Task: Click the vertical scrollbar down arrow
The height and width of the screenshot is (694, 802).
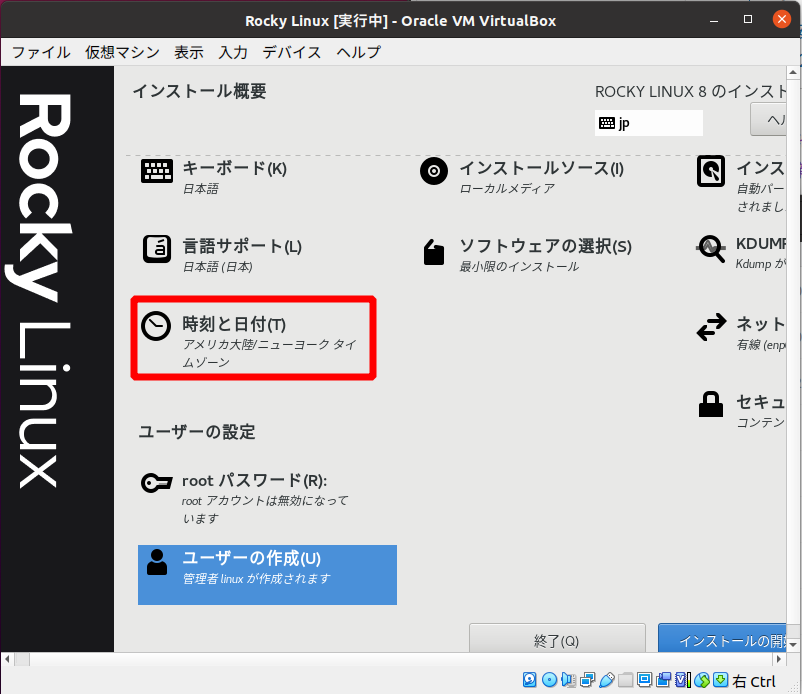Action: [x=793, y=645]
